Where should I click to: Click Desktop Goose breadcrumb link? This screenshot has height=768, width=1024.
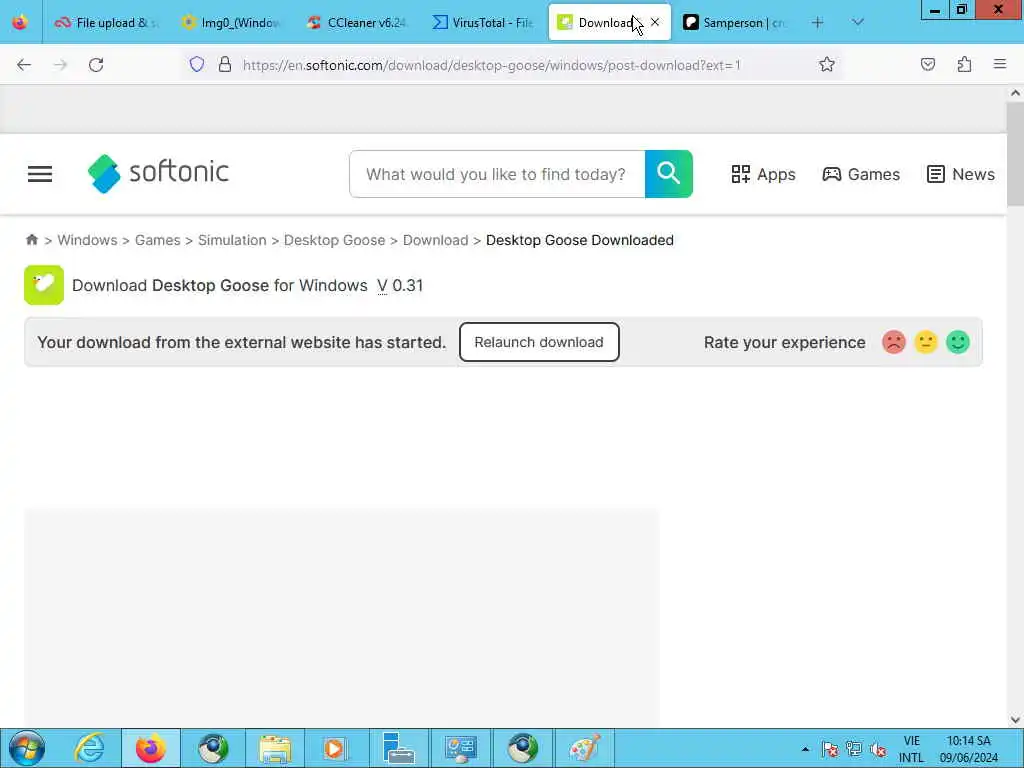tap(334, 240)
